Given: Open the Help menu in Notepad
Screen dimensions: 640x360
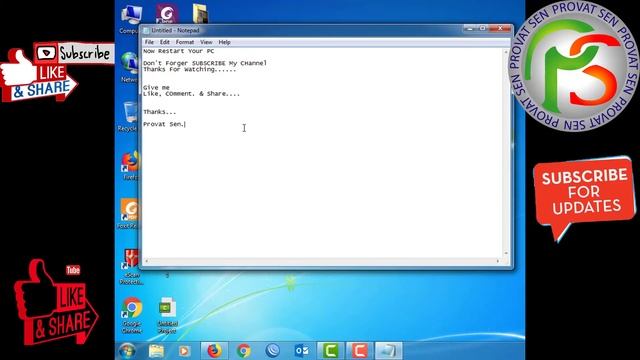Looking at the screenshot, I should click(x=224, y=42).
